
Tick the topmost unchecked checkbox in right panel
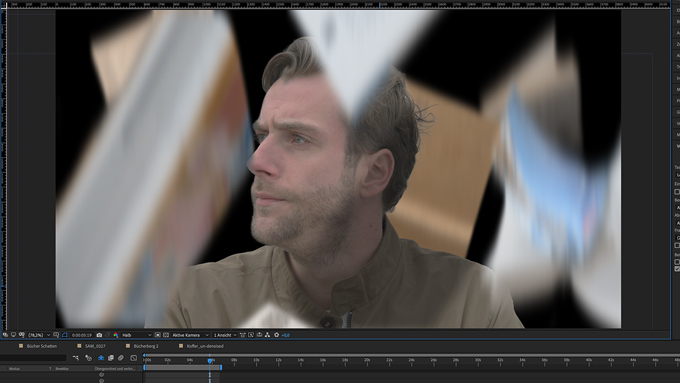[x=677, y=192]
